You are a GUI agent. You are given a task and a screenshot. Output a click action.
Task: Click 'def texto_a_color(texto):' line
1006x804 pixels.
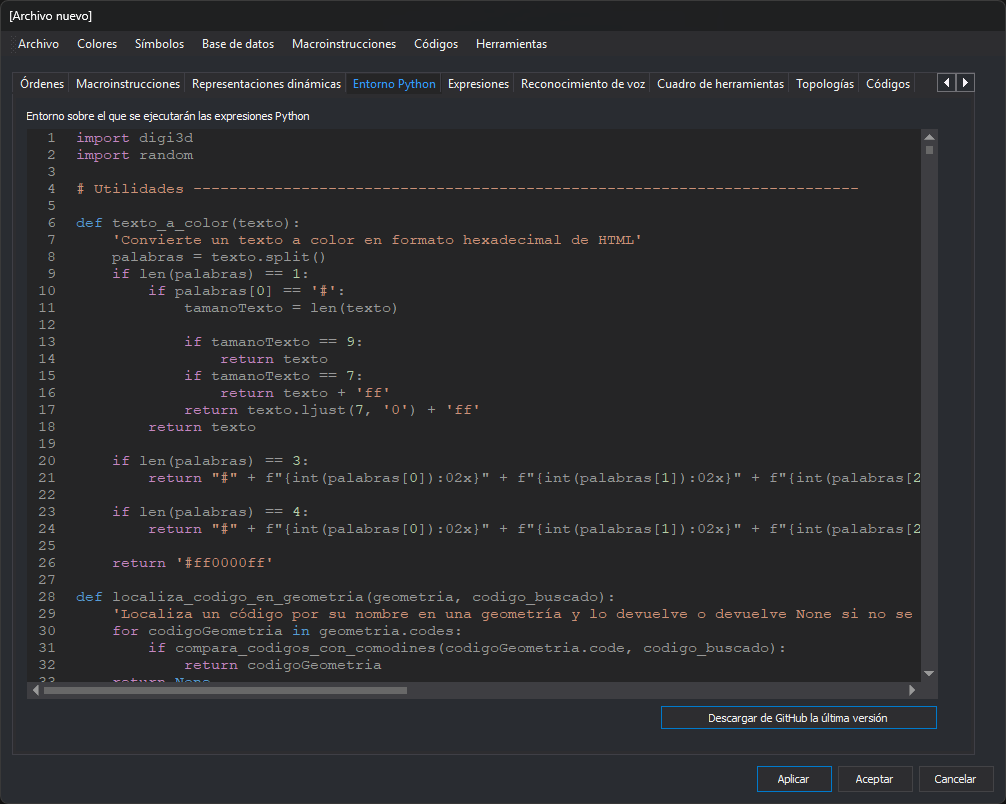[x=187, y=223]
